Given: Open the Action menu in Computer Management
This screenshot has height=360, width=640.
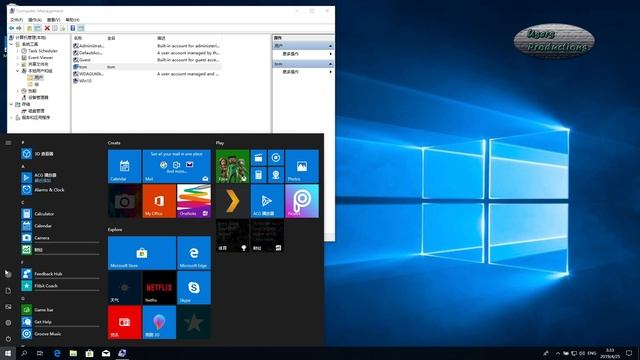Looking at the screenshot, I should click(35, 20).
